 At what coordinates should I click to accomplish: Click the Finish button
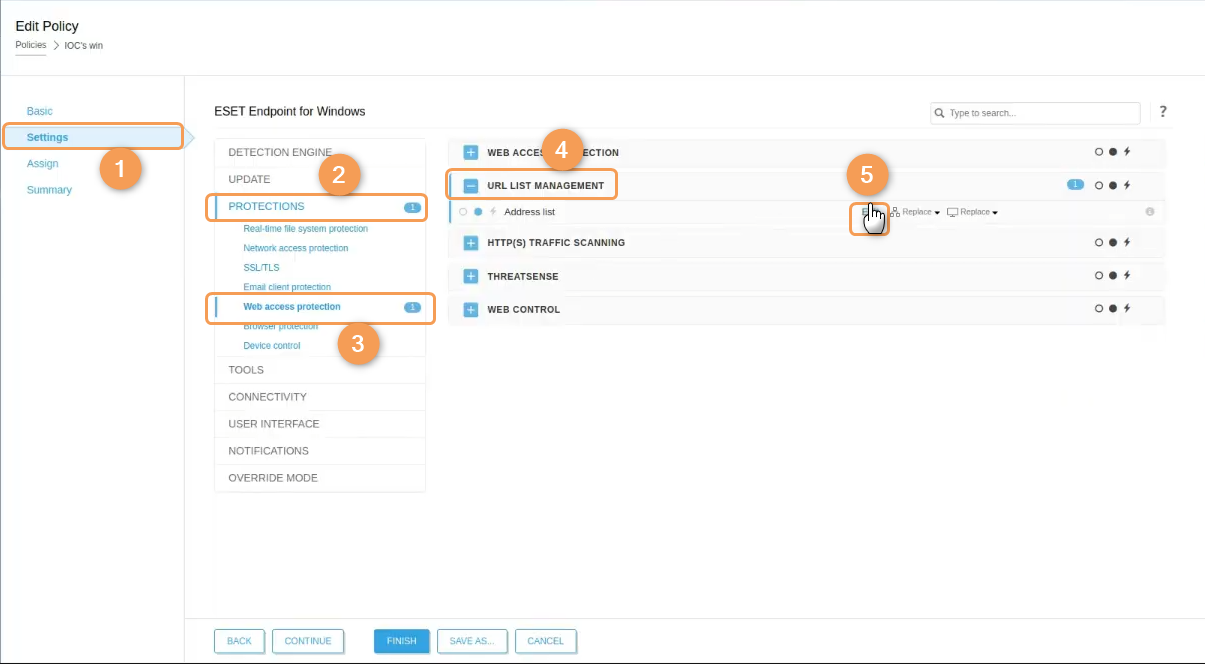(401, 641)
